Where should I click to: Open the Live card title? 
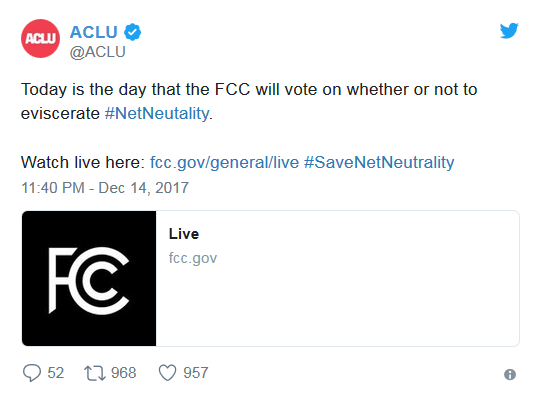click(184, 234)
